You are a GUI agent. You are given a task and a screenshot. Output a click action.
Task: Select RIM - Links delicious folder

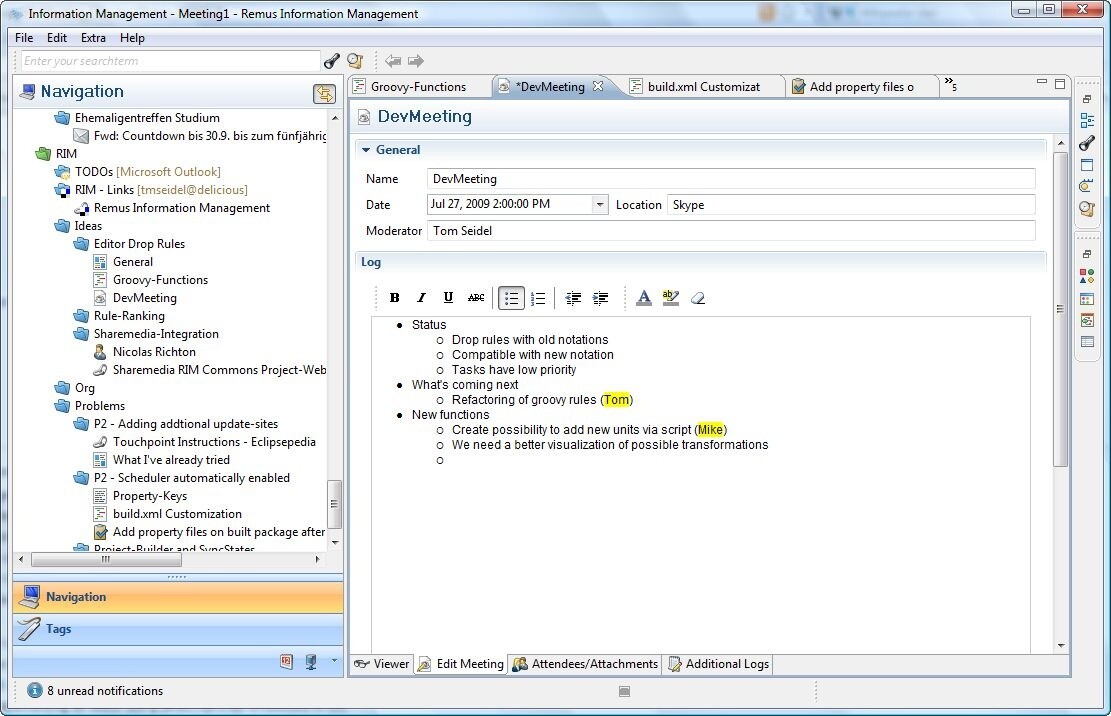(161, 190)
